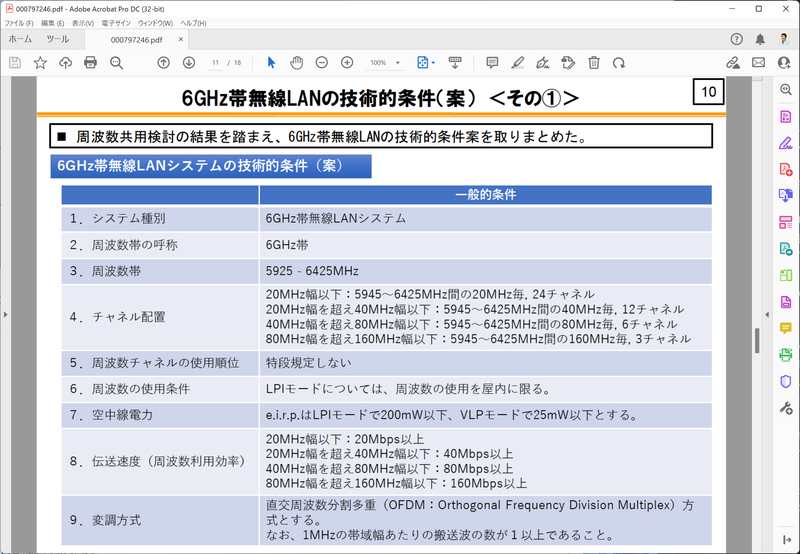The height and width of the screenshot is (554, 800).
Task: Open the Fill & Sign sidebar pen tool
Action: [x=786, y=143]
